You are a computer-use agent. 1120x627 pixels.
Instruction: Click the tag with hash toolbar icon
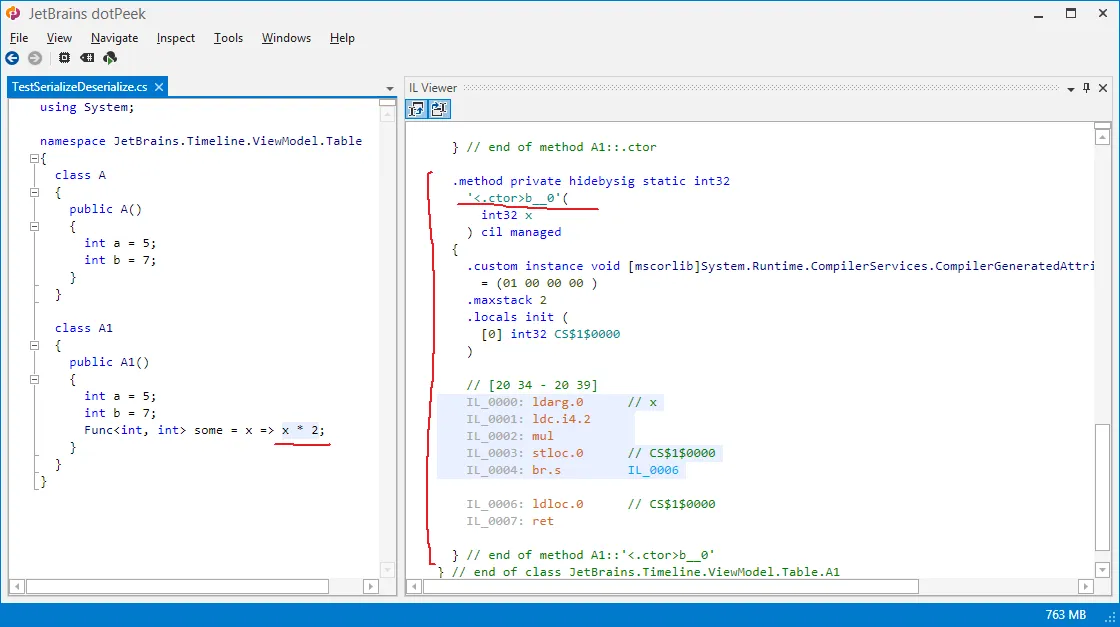tap(87, 58)
